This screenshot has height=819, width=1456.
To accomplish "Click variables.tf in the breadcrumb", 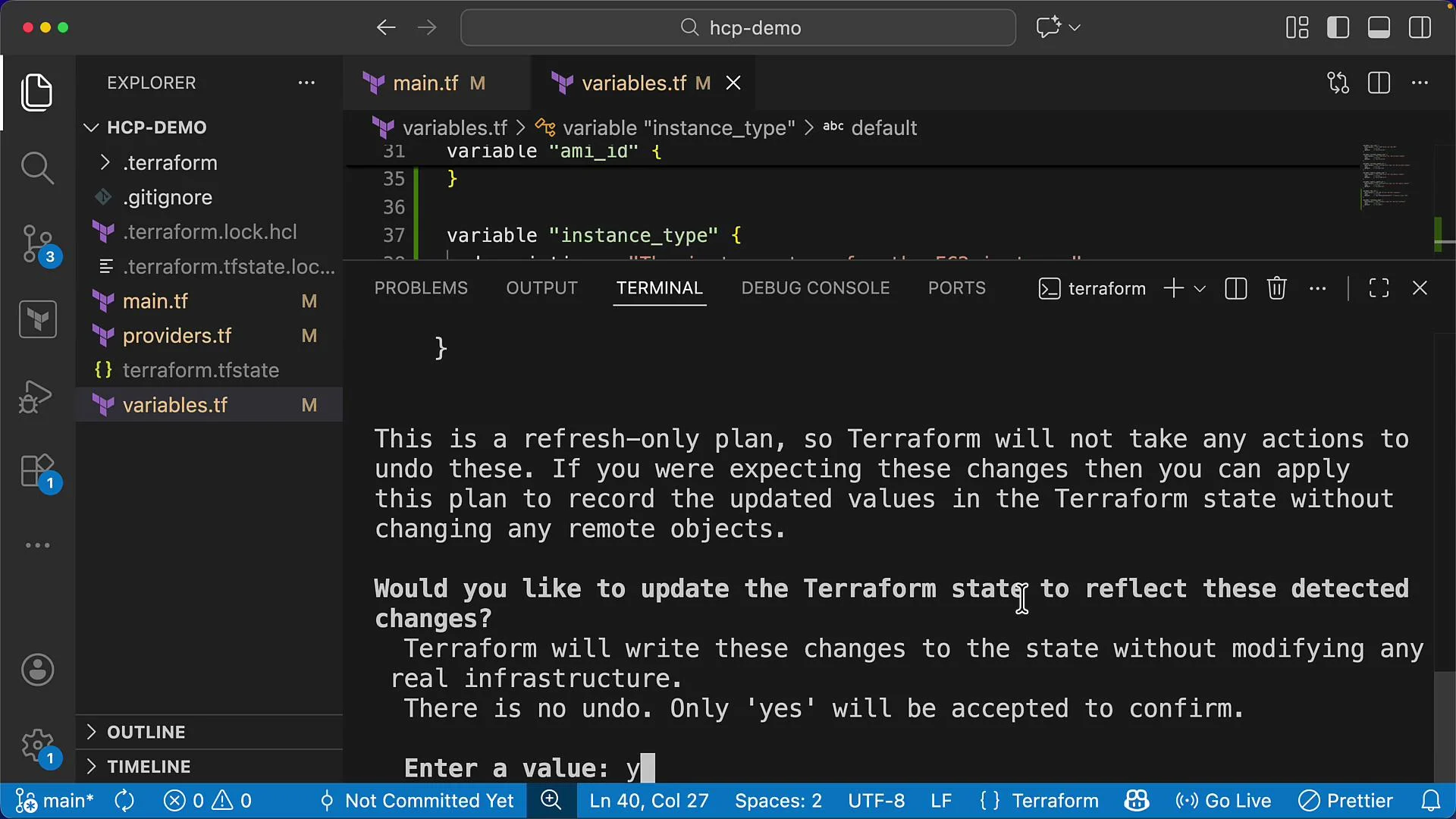I will 454,127.
